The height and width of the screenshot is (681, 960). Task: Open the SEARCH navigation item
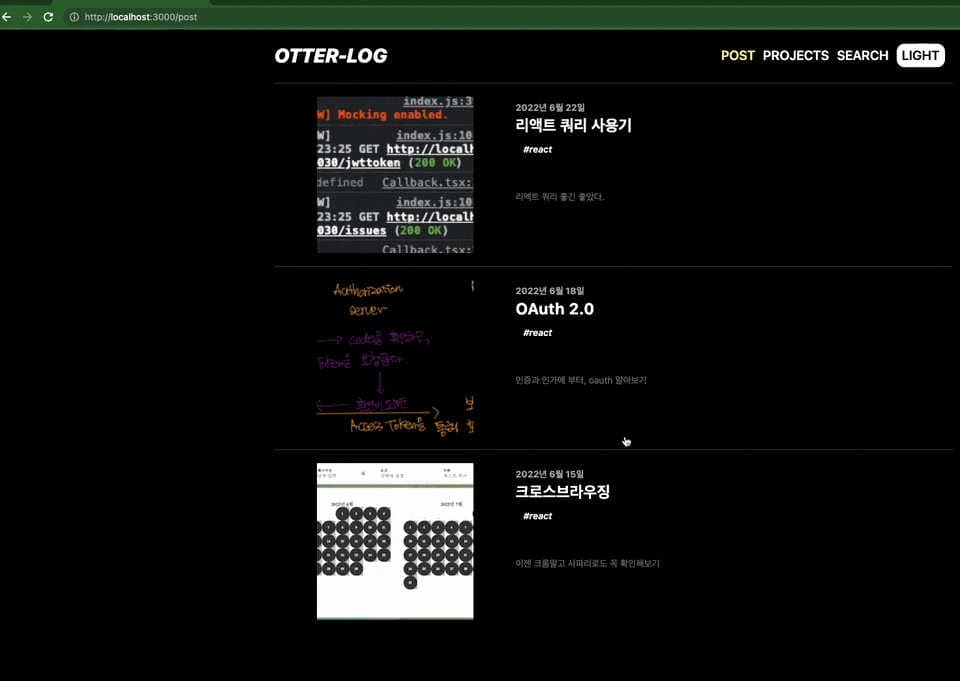click(x=862, y=56)
